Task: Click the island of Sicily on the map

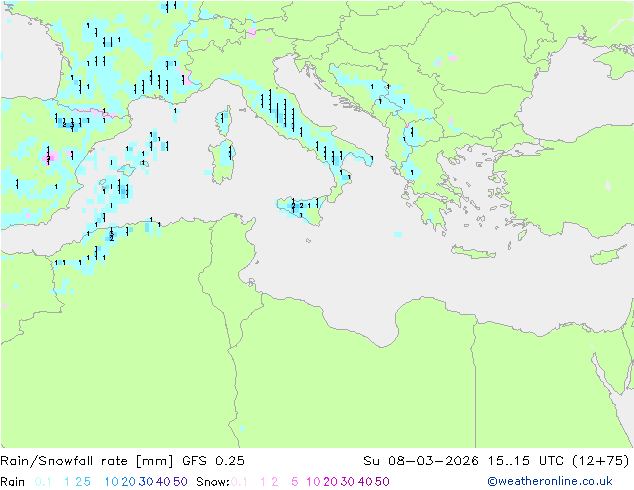Action: point(301,210)
